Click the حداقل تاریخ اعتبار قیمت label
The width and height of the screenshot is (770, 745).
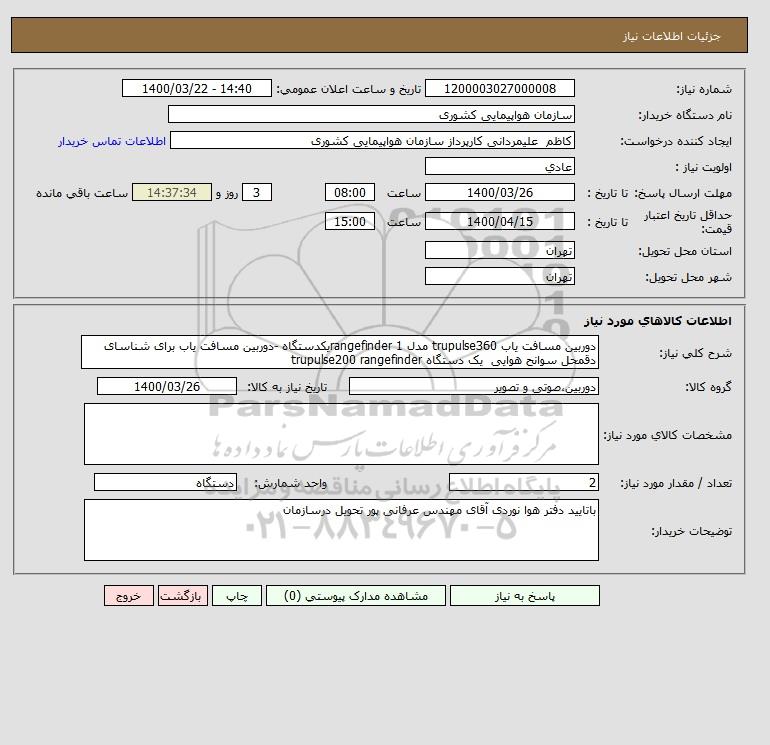(688, 221)
